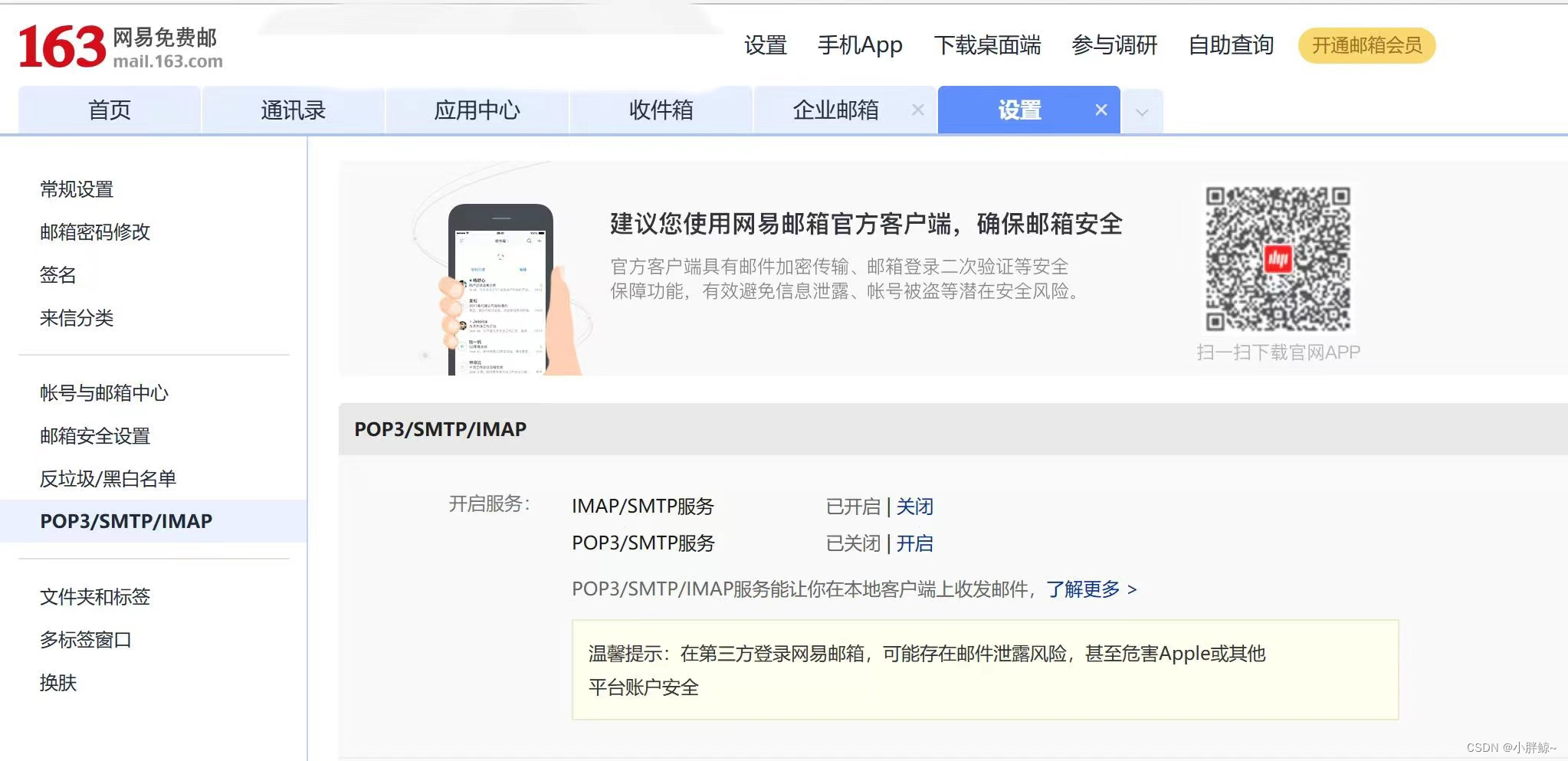
Task: Click the 温馨提示 warning notice
Action: point(985,670)
